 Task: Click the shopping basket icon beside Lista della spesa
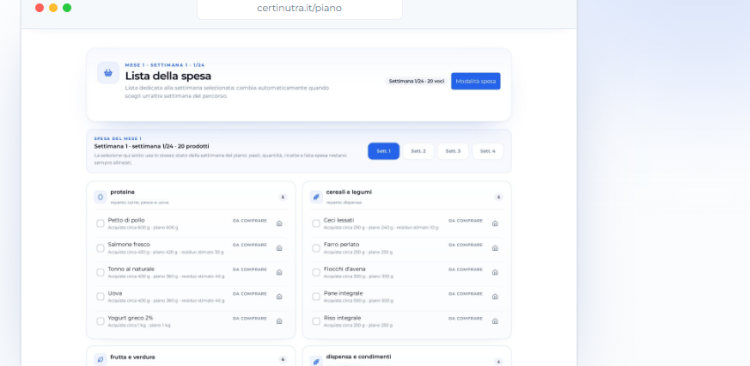(108, 73)
